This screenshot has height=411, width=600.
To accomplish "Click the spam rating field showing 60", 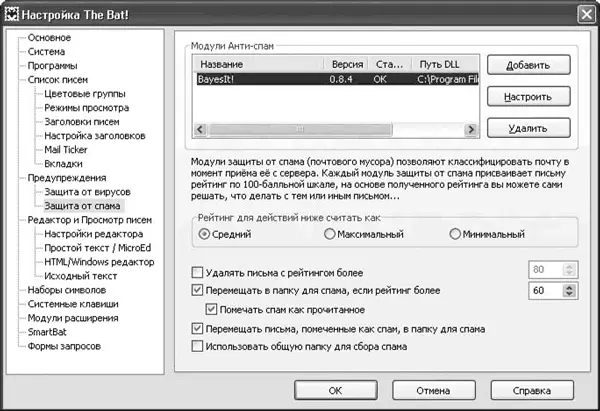I will (x=546, y=290).
